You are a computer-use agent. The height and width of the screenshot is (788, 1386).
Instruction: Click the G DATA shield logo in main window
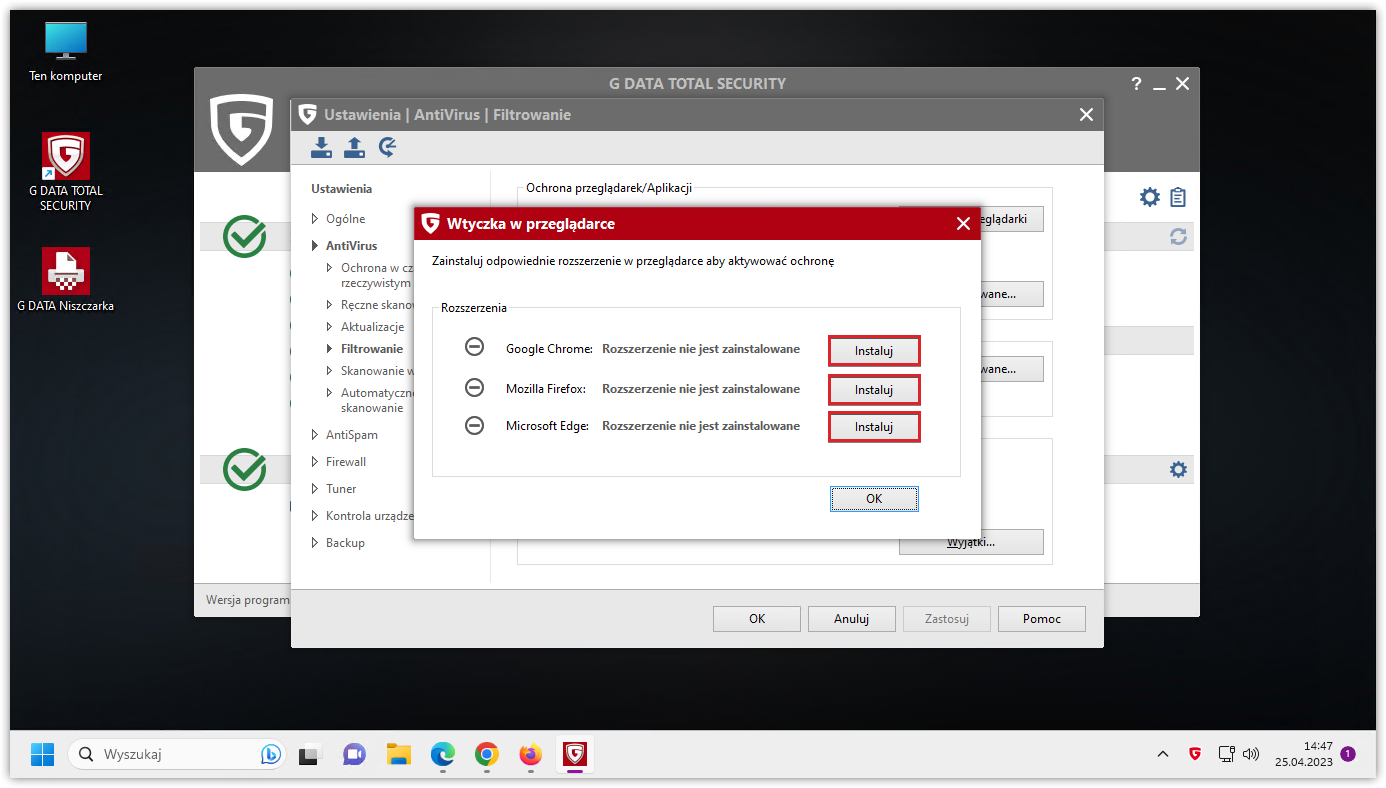241,130
